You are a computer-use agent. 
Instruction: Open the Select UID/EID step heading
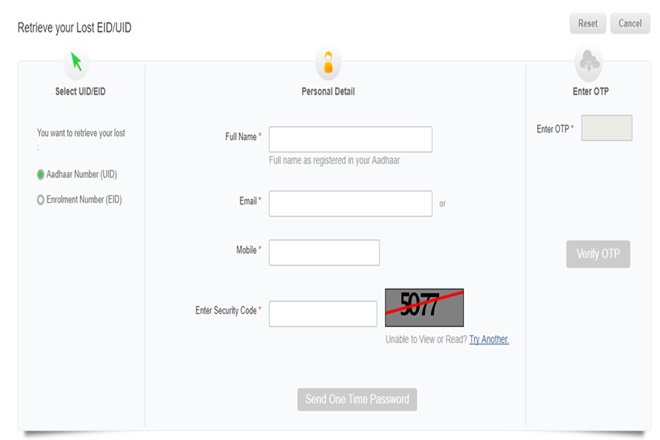tap(81, 92)
